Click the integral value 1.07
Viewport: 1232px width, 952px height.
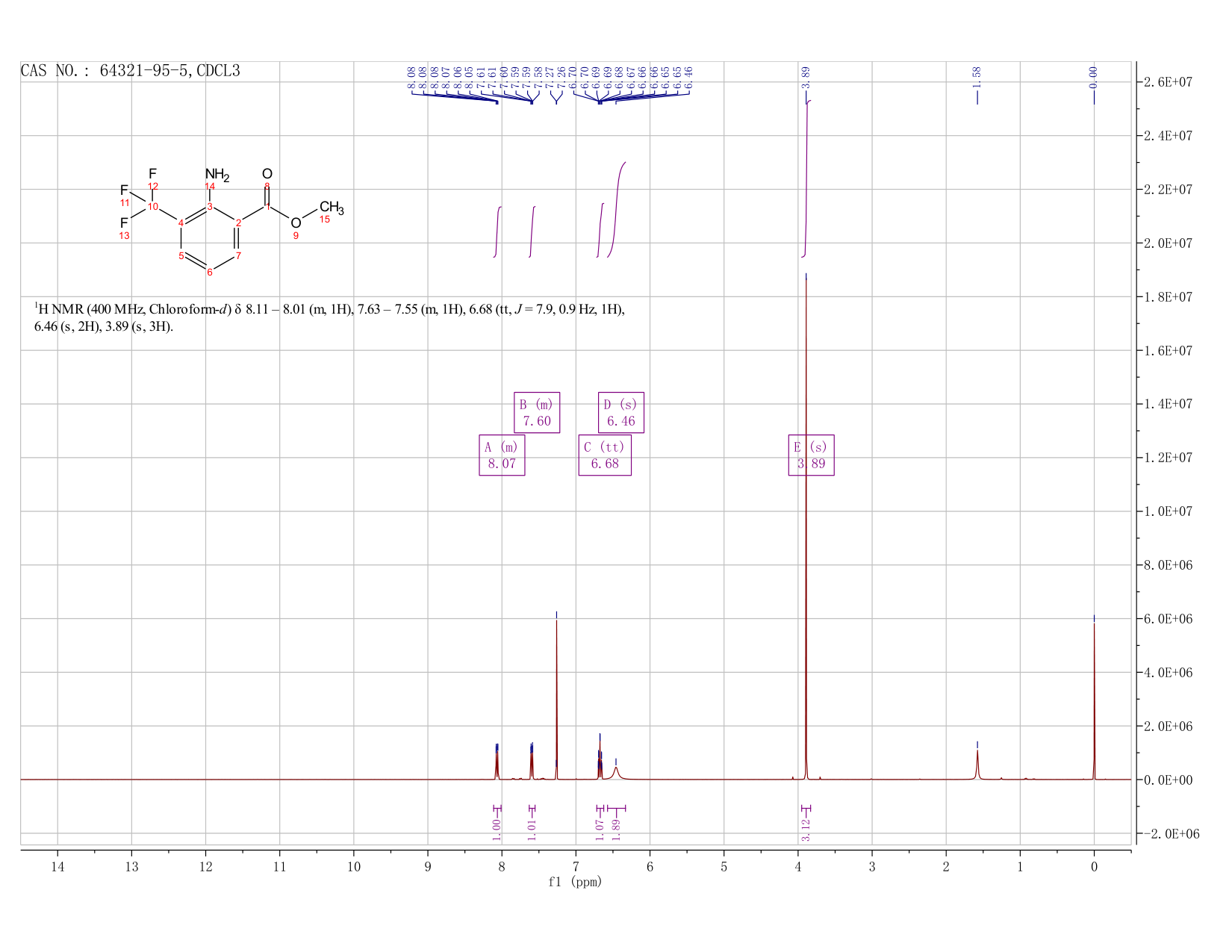(x=600, y=829)
